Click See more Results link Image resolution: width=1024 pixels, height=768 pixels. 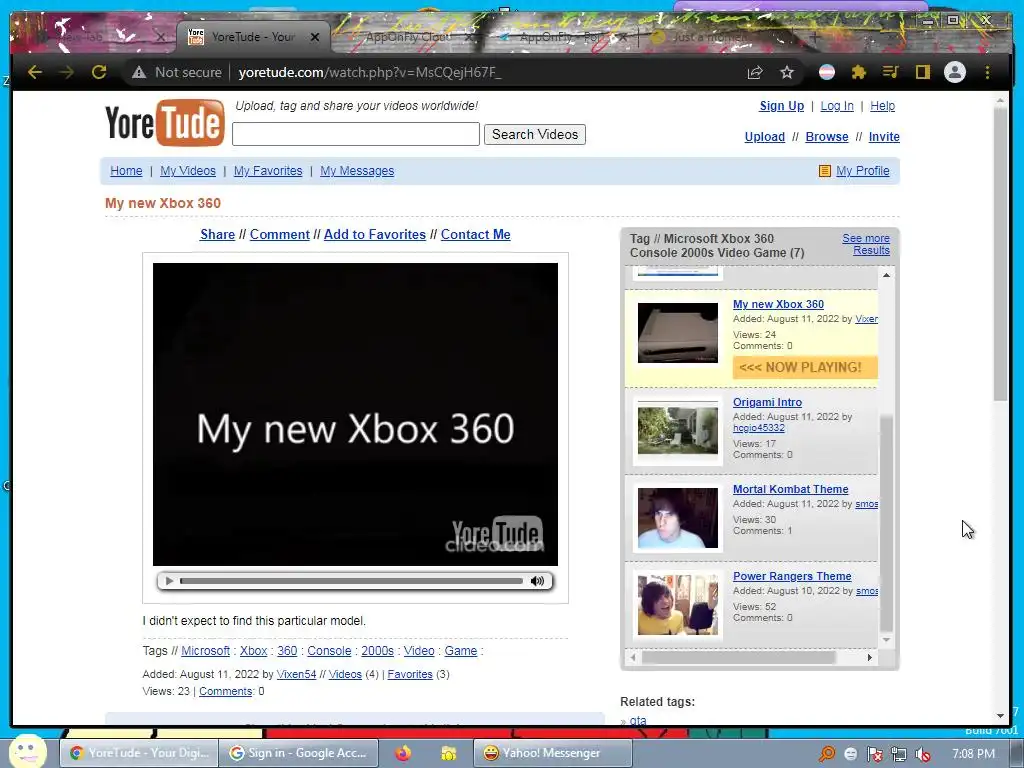[x=866, y=244]
